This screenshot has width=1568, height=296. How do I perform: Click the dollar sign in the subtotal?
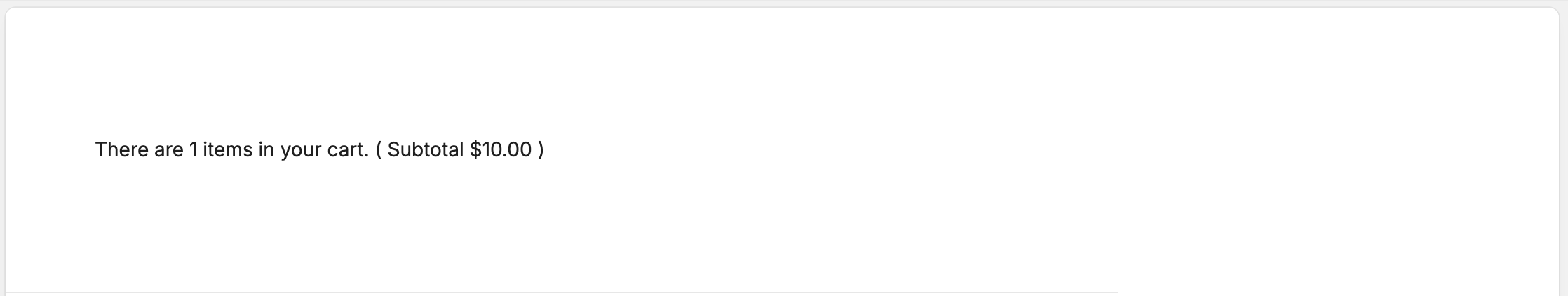(475, 149)
